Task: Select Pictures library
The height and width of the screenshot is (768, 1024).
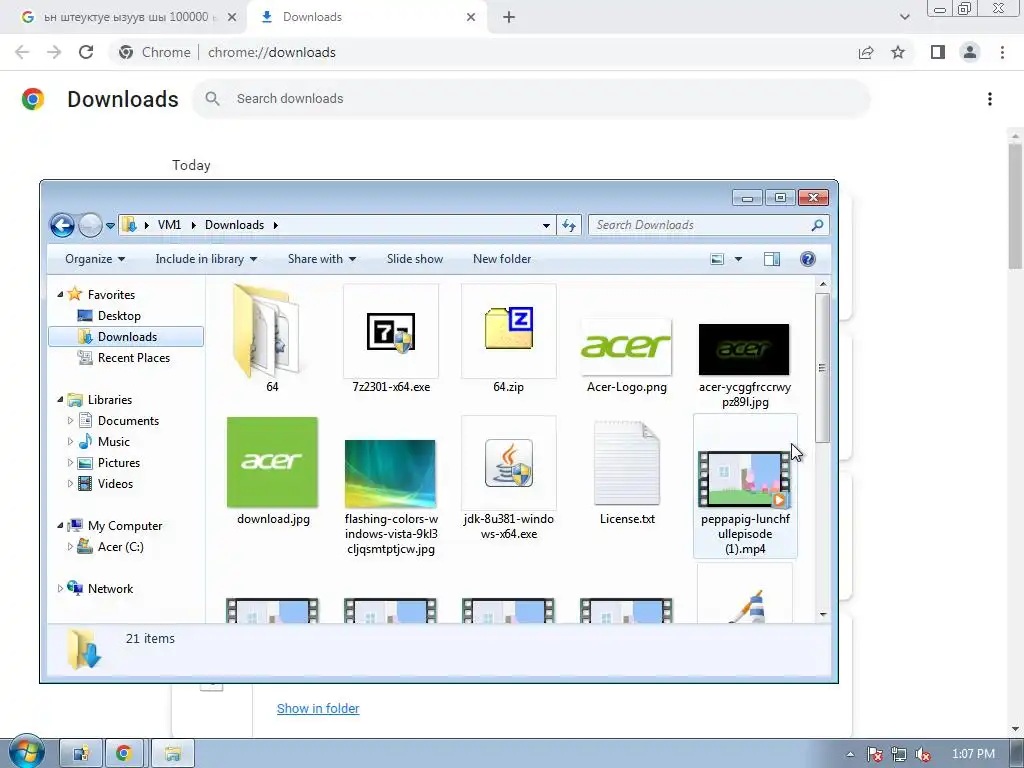Action: coord(118,462)
